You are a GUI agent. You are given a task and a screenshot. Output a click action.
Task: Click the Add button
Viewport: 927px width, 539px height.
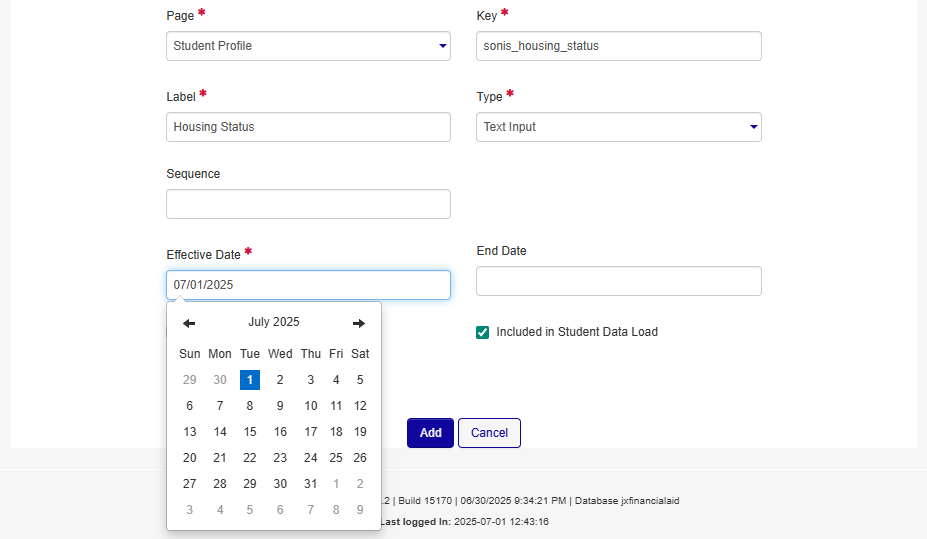pyautogui.click(x=430, y=433)
